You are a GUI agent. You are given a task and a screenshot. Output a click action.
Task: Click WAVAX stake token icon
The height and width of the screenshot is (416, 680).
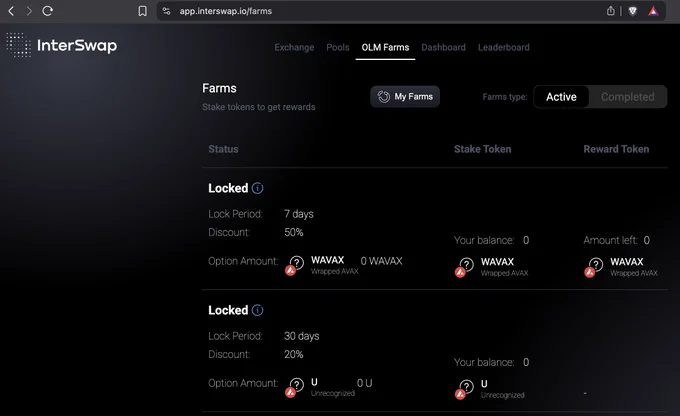tap(464, 267)
